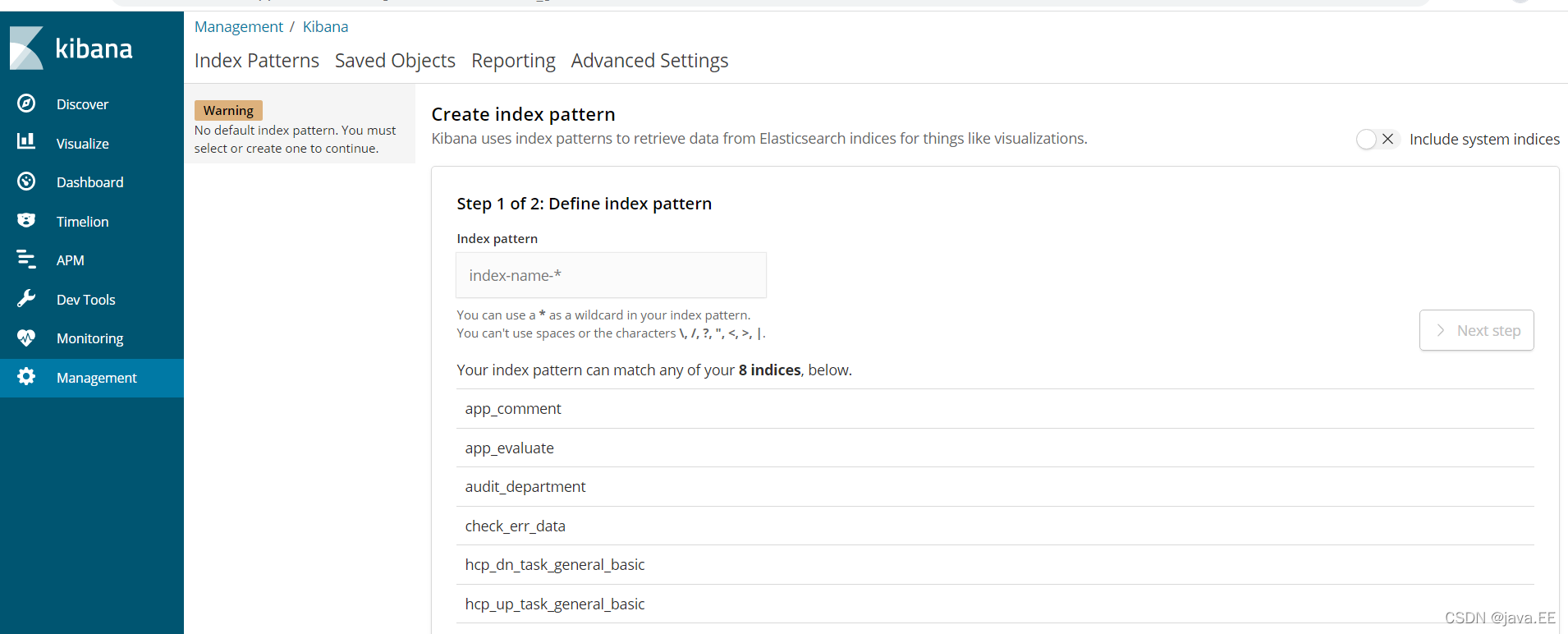Click Include system indices label
1568x634 pixels.
coord(1484,140)
